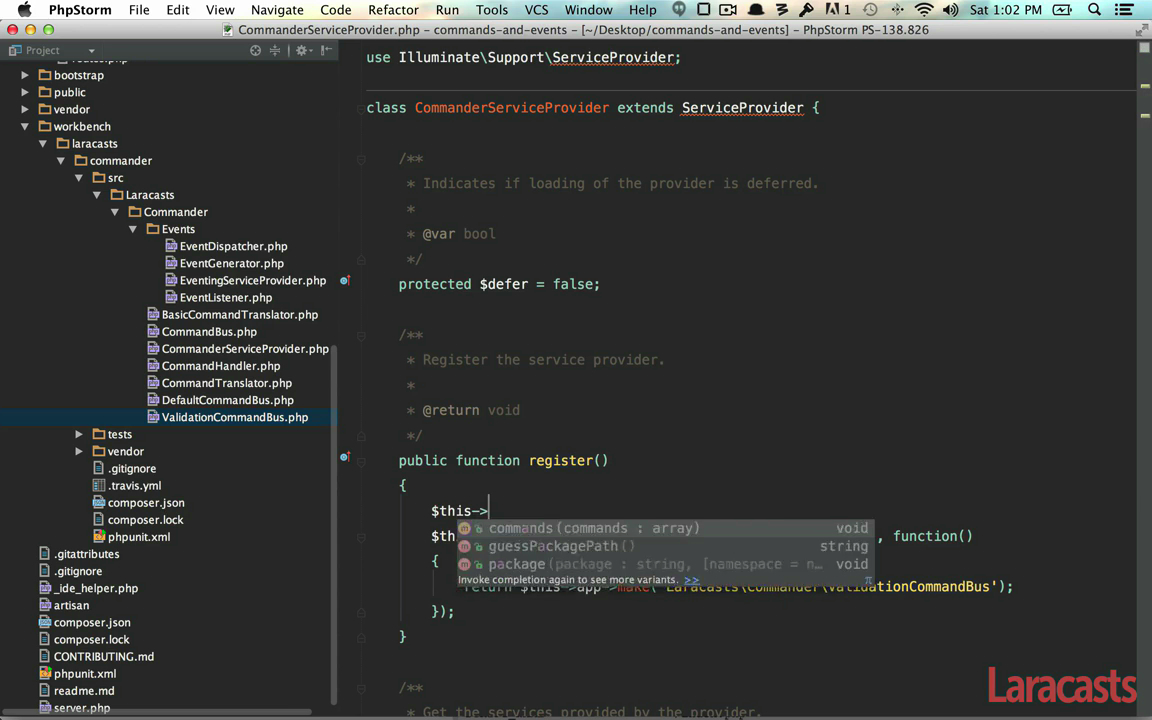The width and height of the screenshot is (1152, 720).
Task: Click the Project panel horizontal scrollbar
Action: tap(158, 712)
